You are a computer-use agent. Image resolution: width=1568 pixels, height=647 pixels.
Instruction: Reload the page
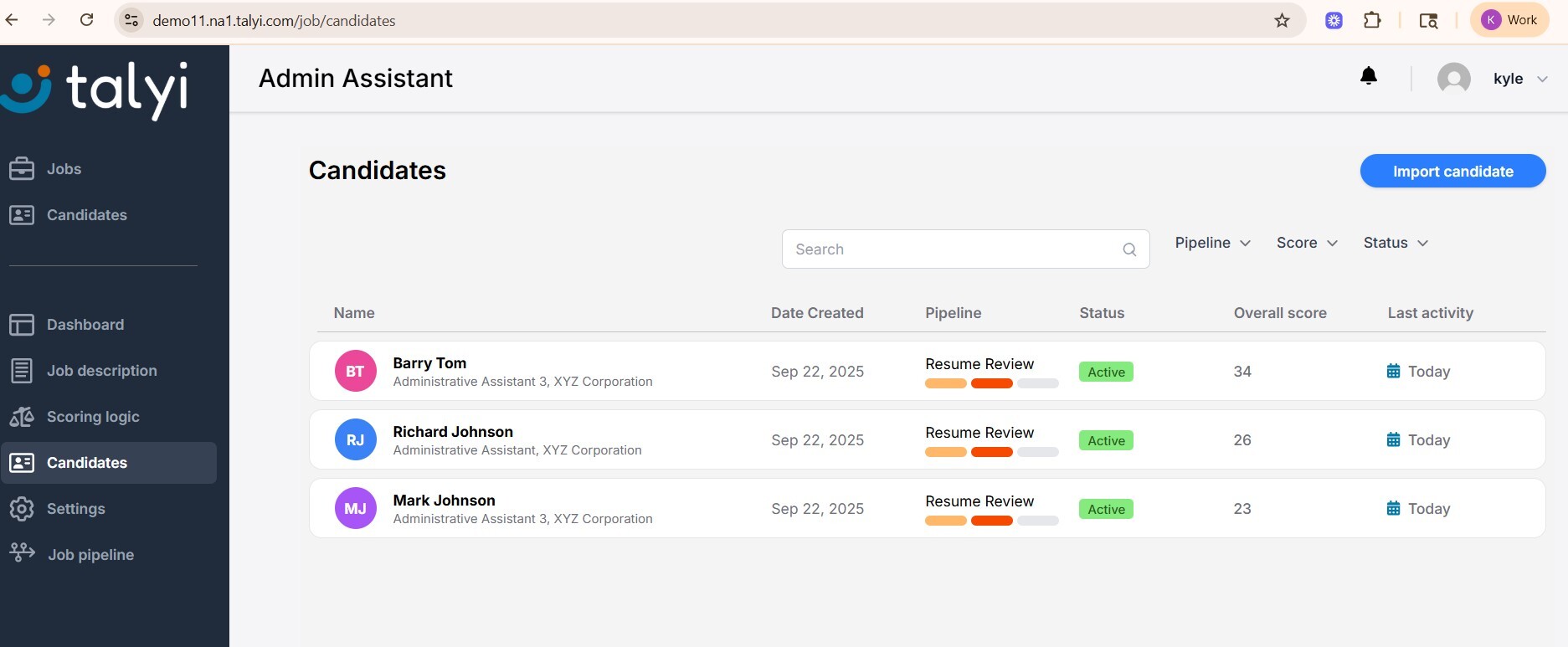[86, 20]
